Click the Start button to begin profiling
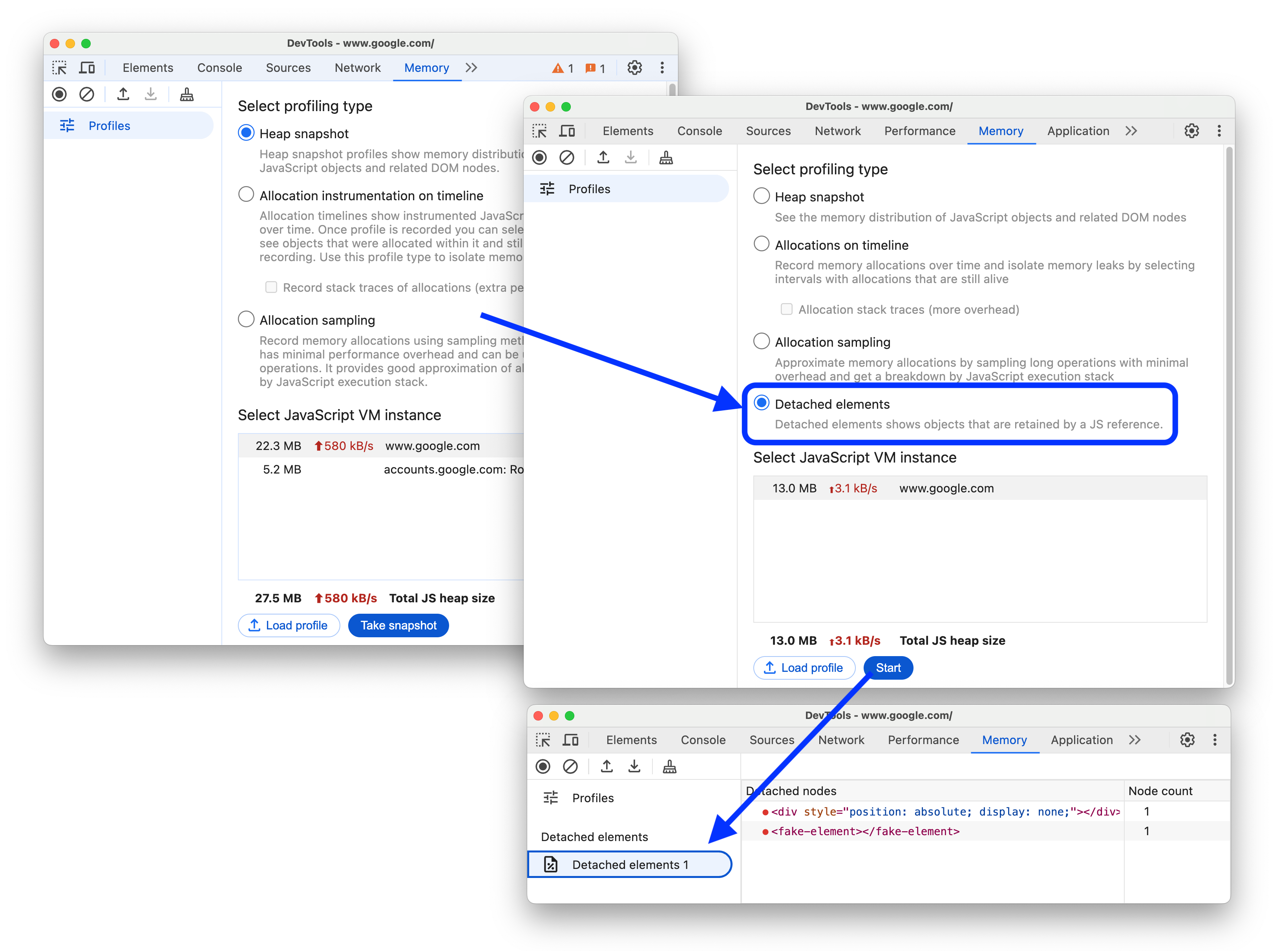Screen dimensions: 1288x951 (887, 667)
